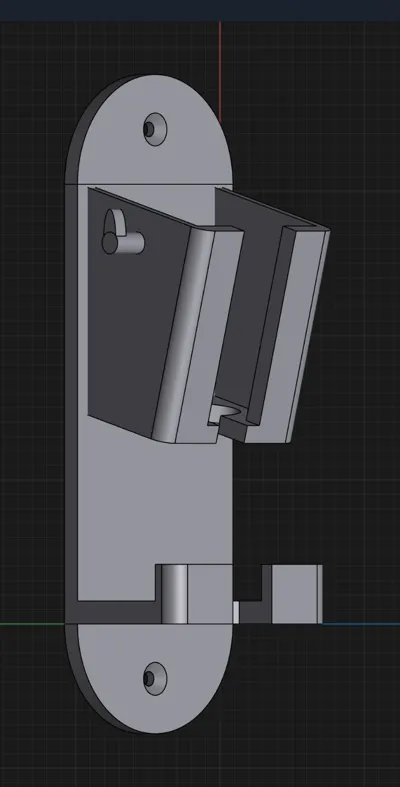Select the rounded bottom cap of backplate
Viewport: 400px width, 787px height.
click(x=149, y=678)
